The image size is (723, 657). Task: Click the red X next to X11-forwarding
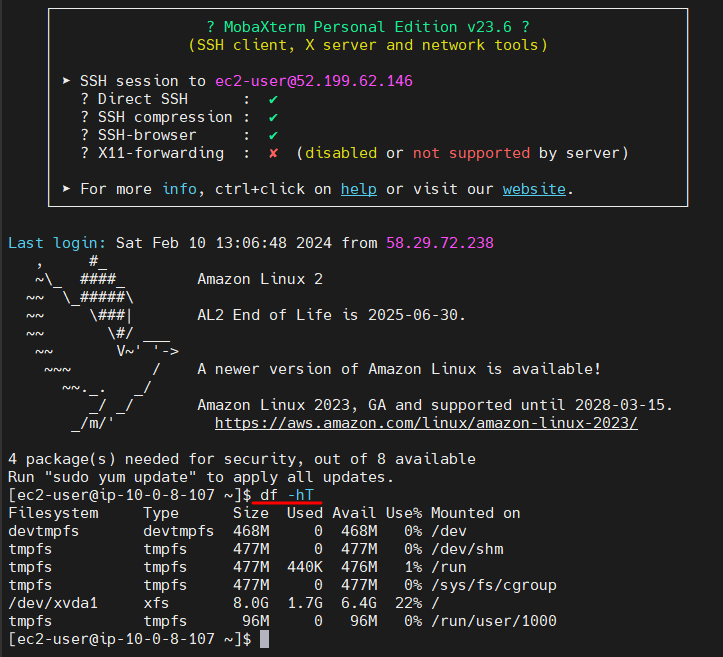click(x=273, y=153)
